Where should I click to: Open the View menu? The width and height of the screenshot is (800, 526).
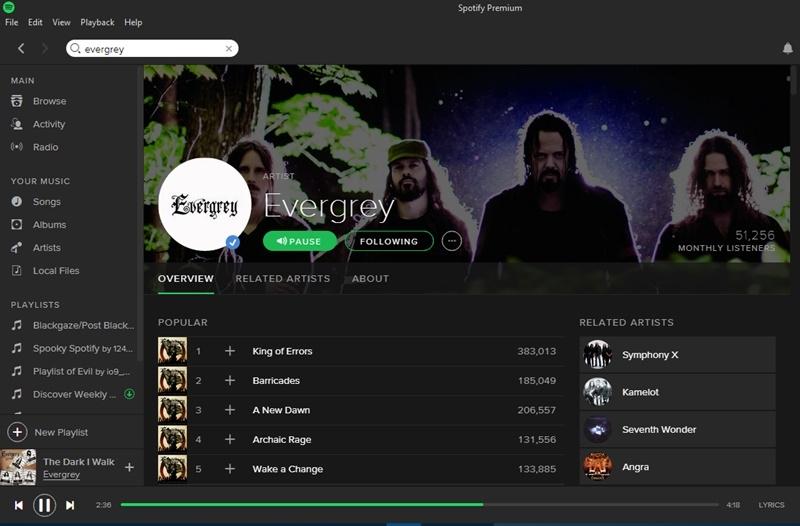pos(61,22)
